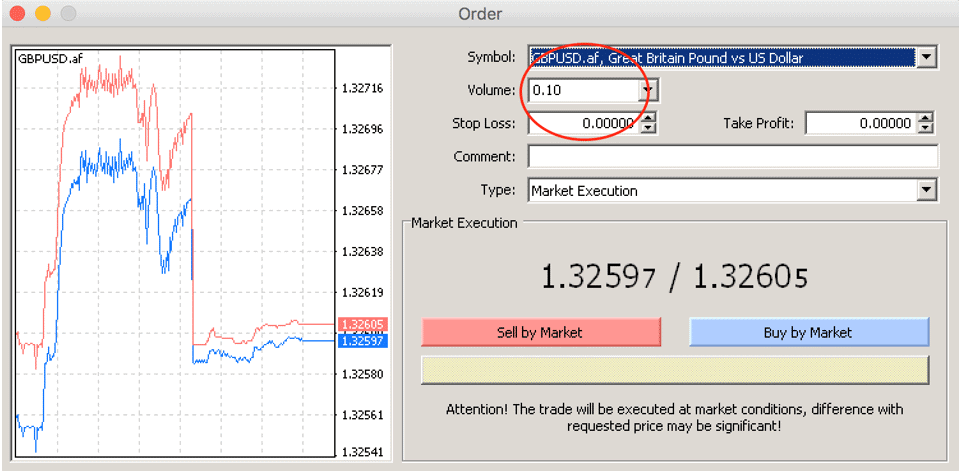Click the Comment: label
The height and width of the screenshot is (471, 961).
click(x=485, y=156)
